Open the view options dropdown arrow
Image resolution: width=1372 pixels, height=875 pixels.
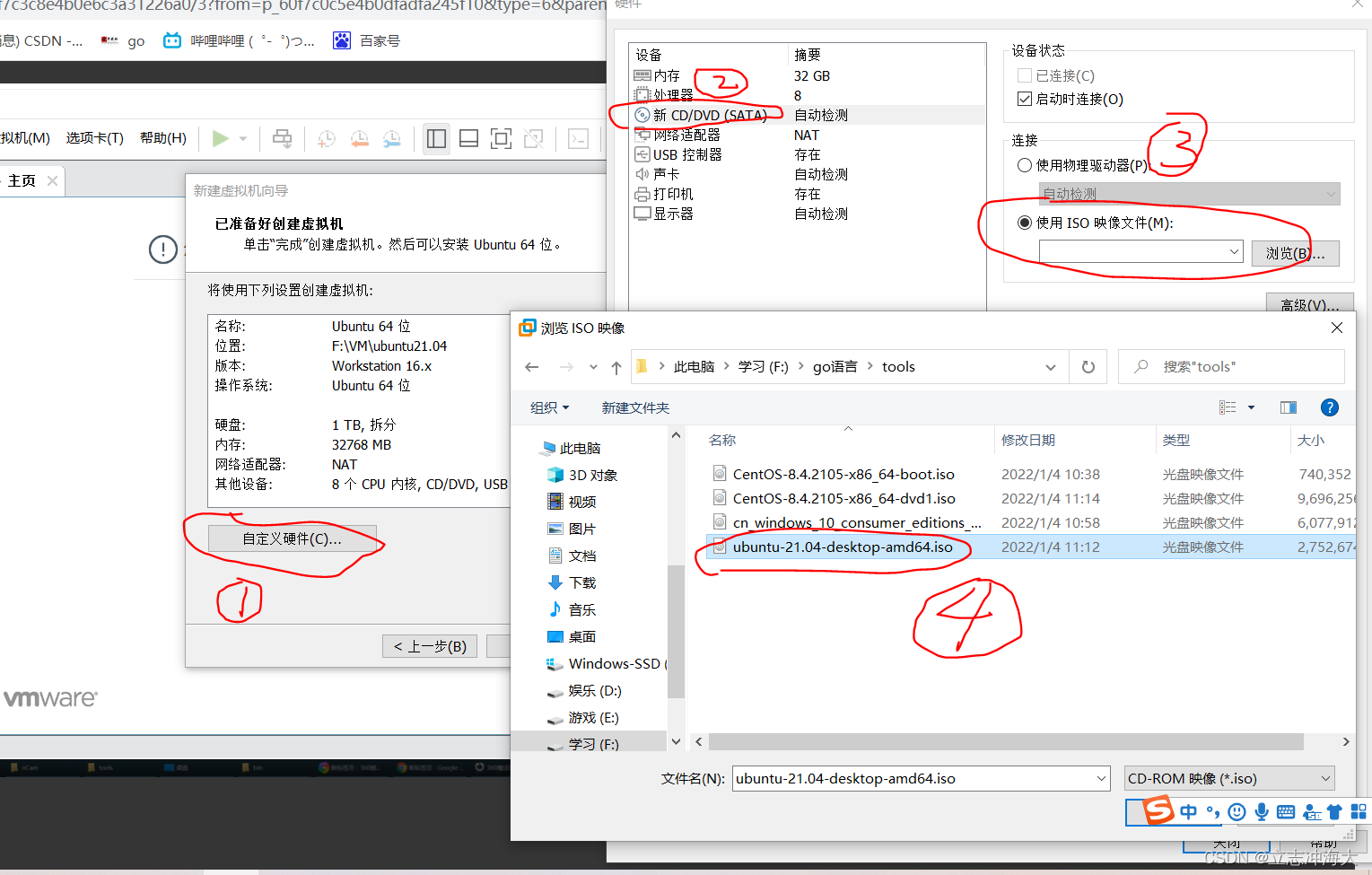pos(1251,407)
